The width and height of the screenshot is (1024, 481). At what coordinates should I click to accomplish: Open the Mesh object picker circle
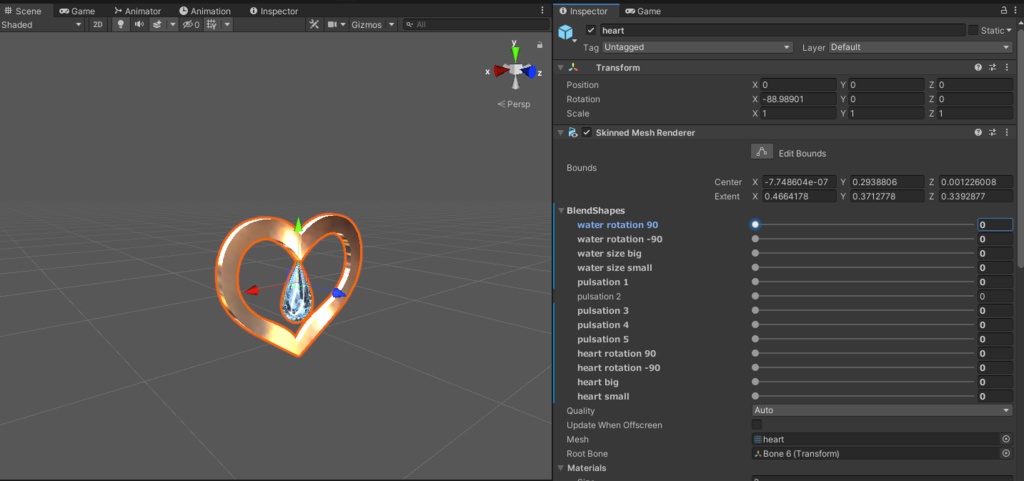point(1006,439)
